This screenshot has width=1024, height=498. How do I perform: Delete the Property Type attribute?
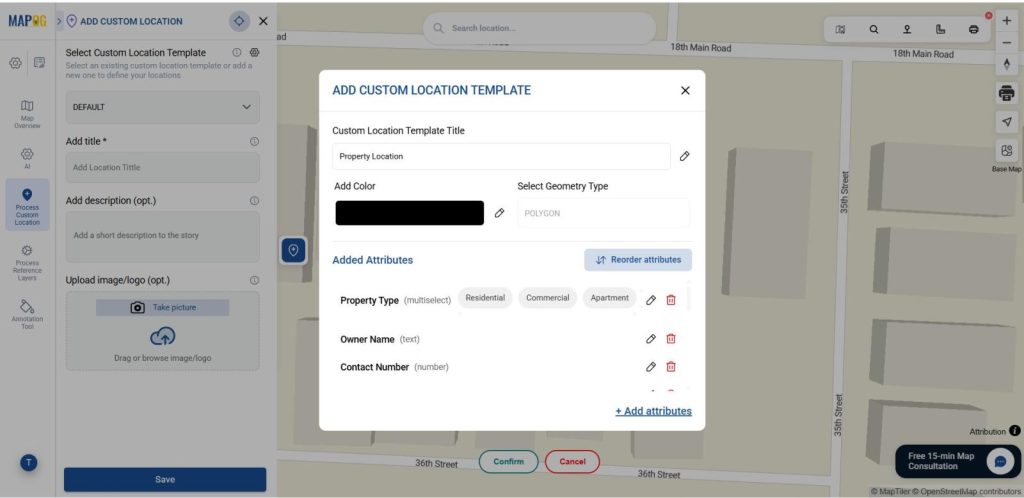pos(671,300)
